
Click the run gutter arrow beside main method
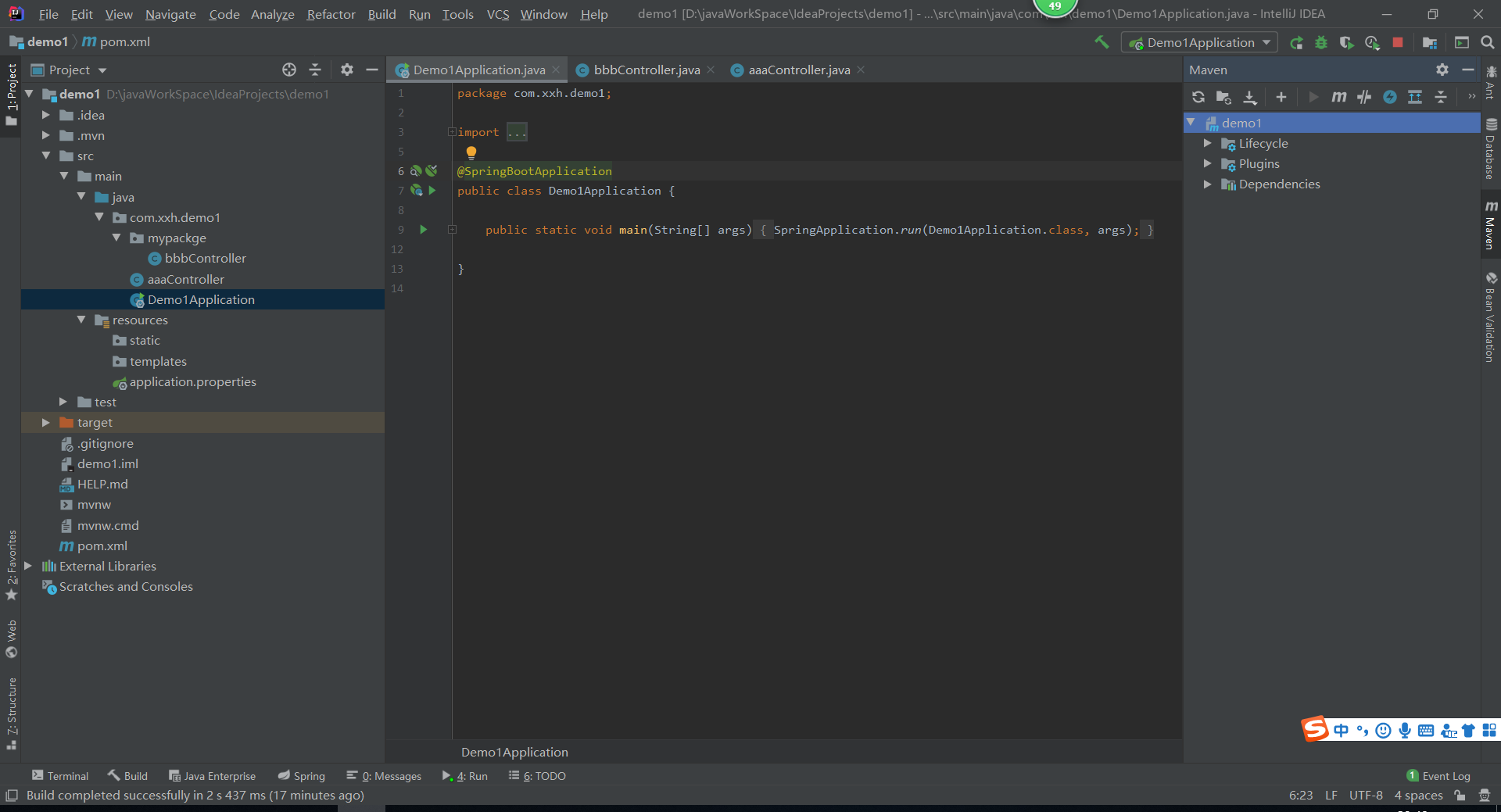(x=424, y=230)
